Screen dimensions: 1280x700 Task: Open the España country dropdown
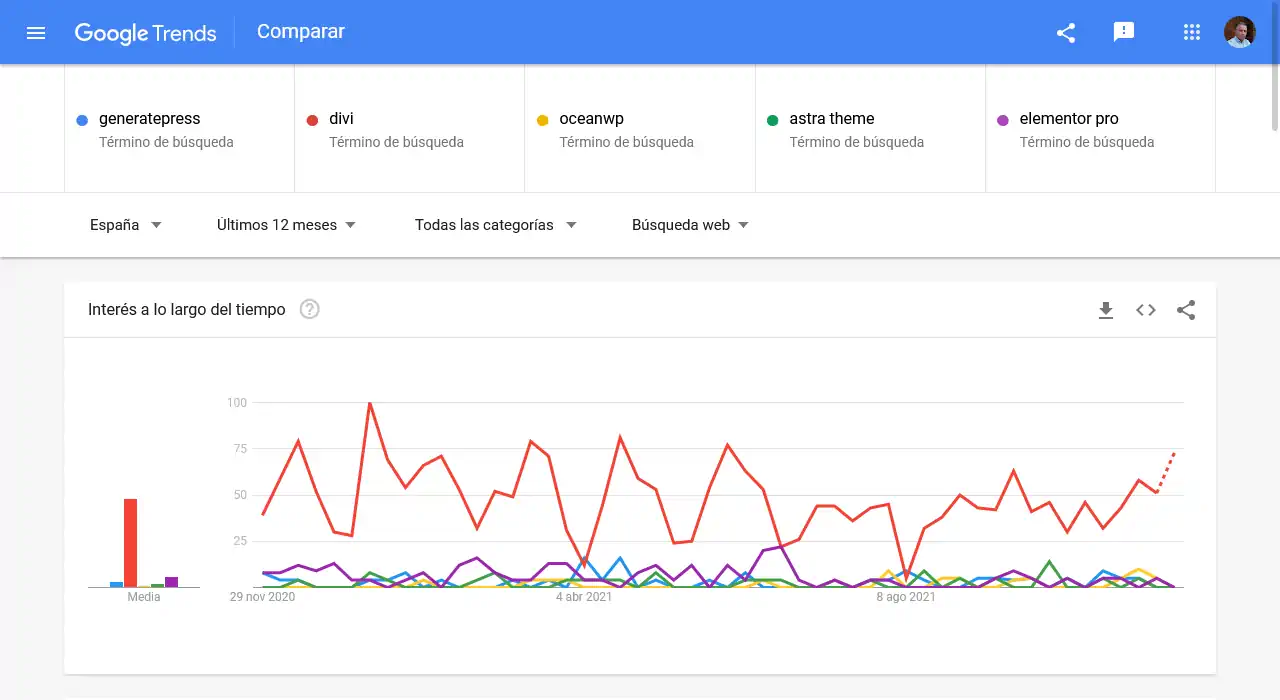coord(125,225)
